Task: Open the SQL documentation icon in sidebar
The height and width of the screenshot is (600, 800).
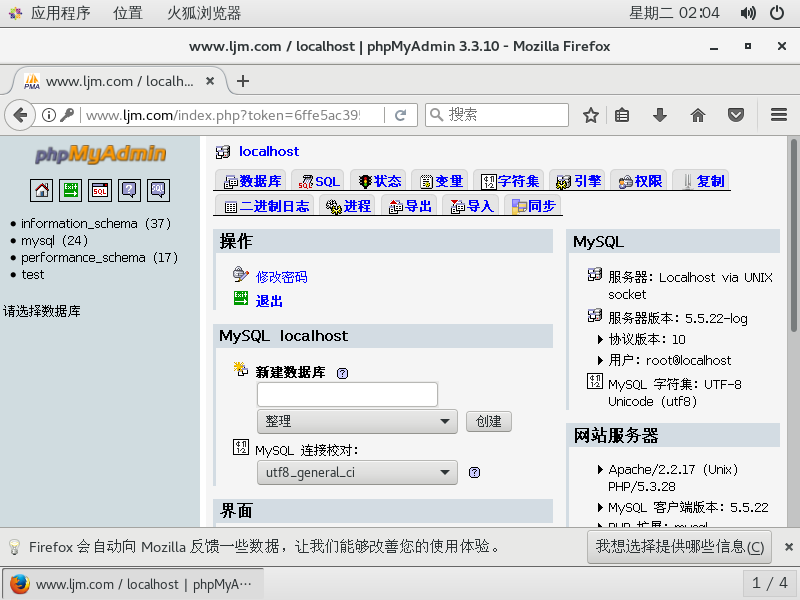Action: 158,190
